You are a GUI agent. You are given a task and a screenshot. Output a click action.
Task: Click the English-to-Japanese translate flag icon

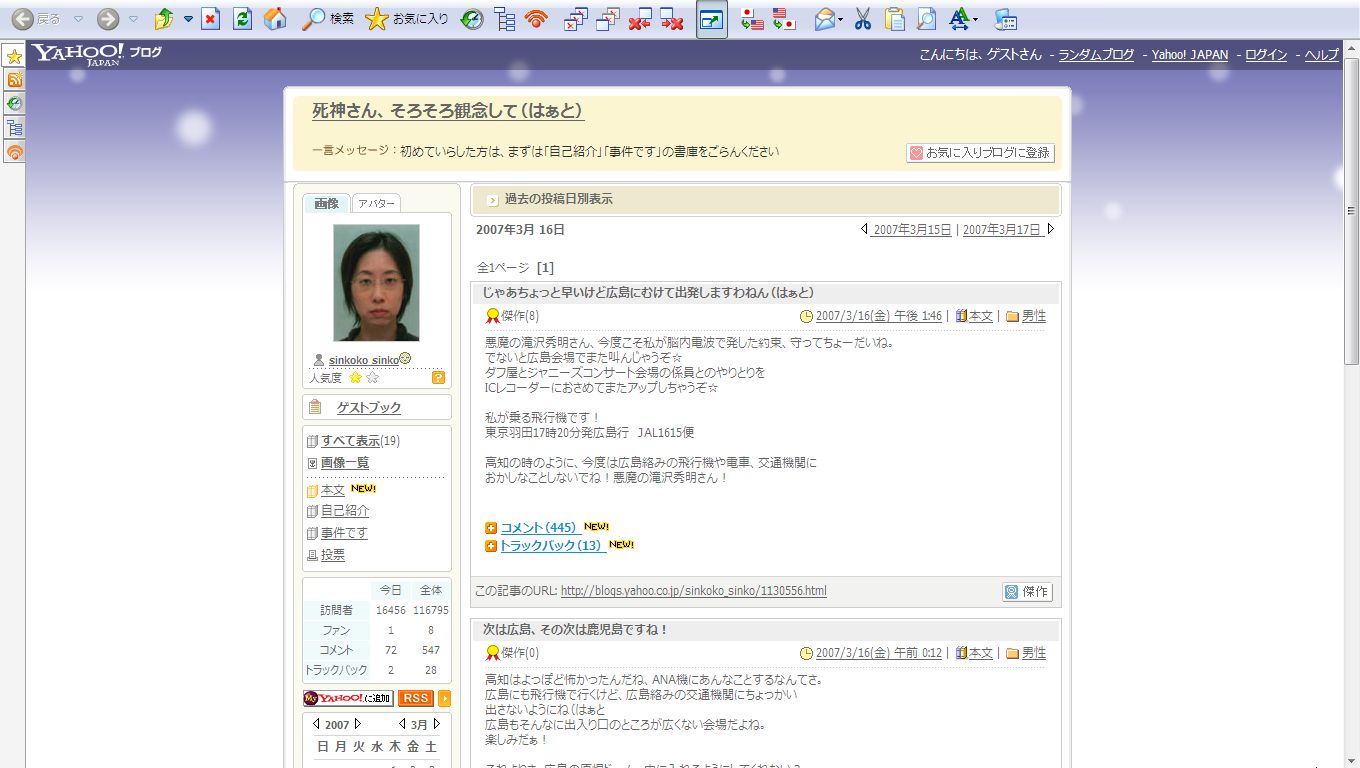pos(785,19)
